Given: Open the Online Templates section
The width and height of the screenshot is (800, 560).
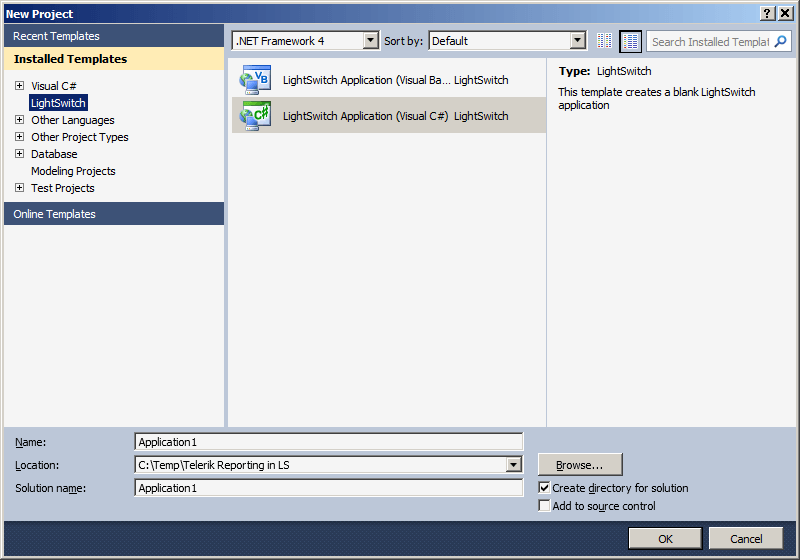Looking at the screenshot, I should pos(114,214).
